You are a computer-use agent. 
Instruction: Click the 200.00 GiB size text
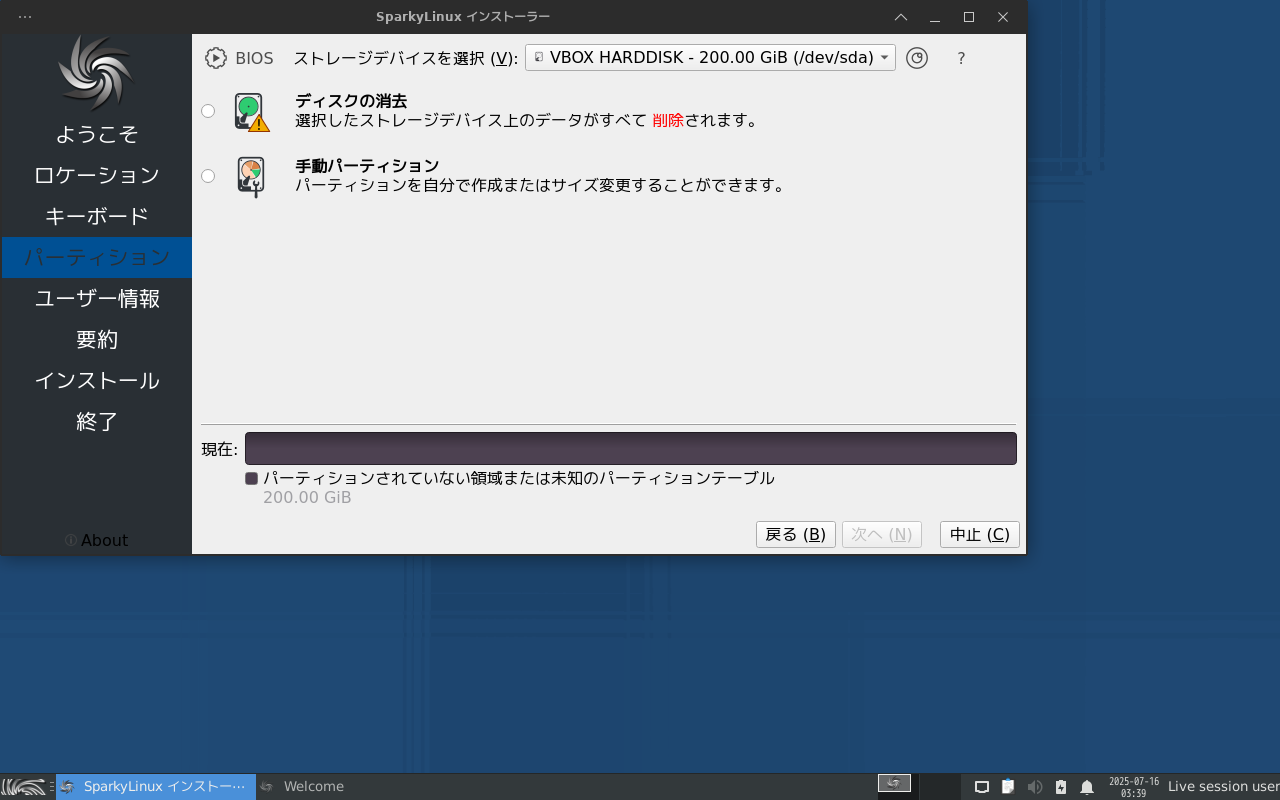(307, 497)
